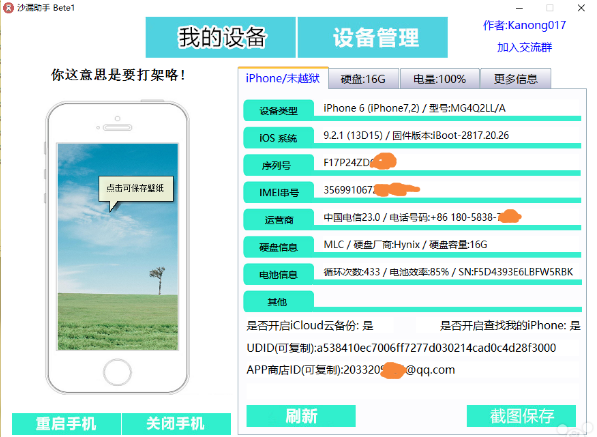The image size is (597, 437).
Task: Click the IMEI串号 label
Action: coord(279,193)
